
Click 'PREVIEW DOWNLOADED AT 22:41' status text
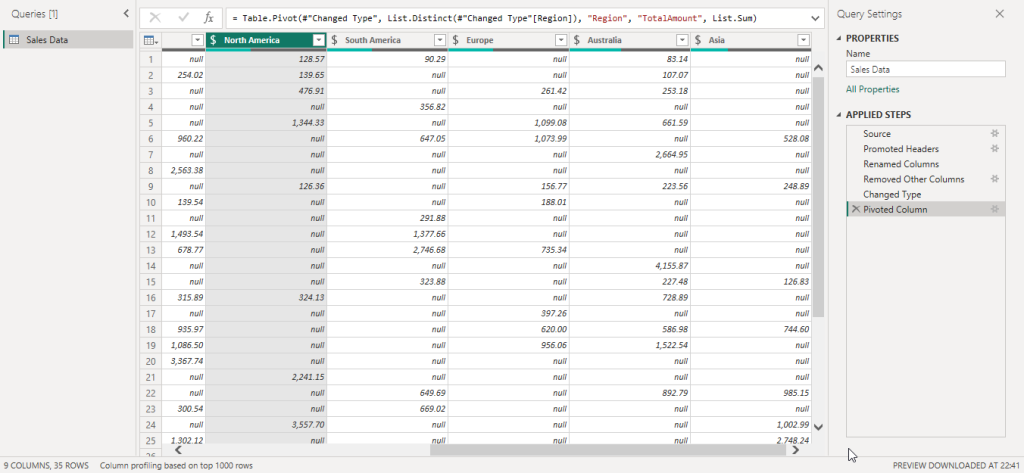[955, 466]
